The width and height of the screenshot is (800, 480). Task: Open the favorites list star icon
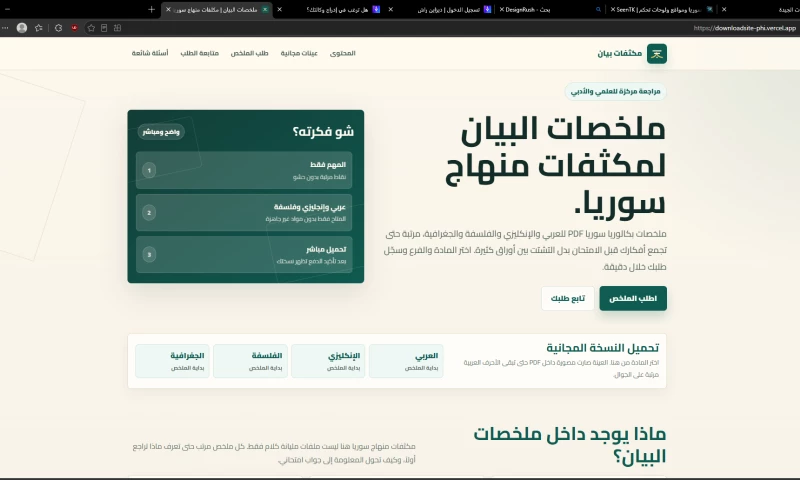click(38, 28)
